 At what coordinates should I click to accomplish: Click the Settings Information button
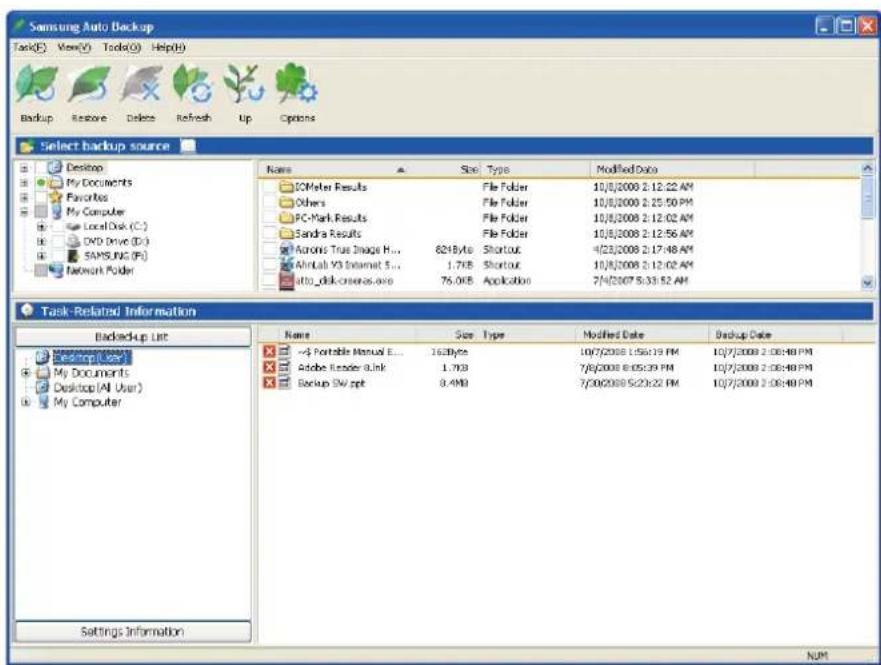tap(133, 631)
